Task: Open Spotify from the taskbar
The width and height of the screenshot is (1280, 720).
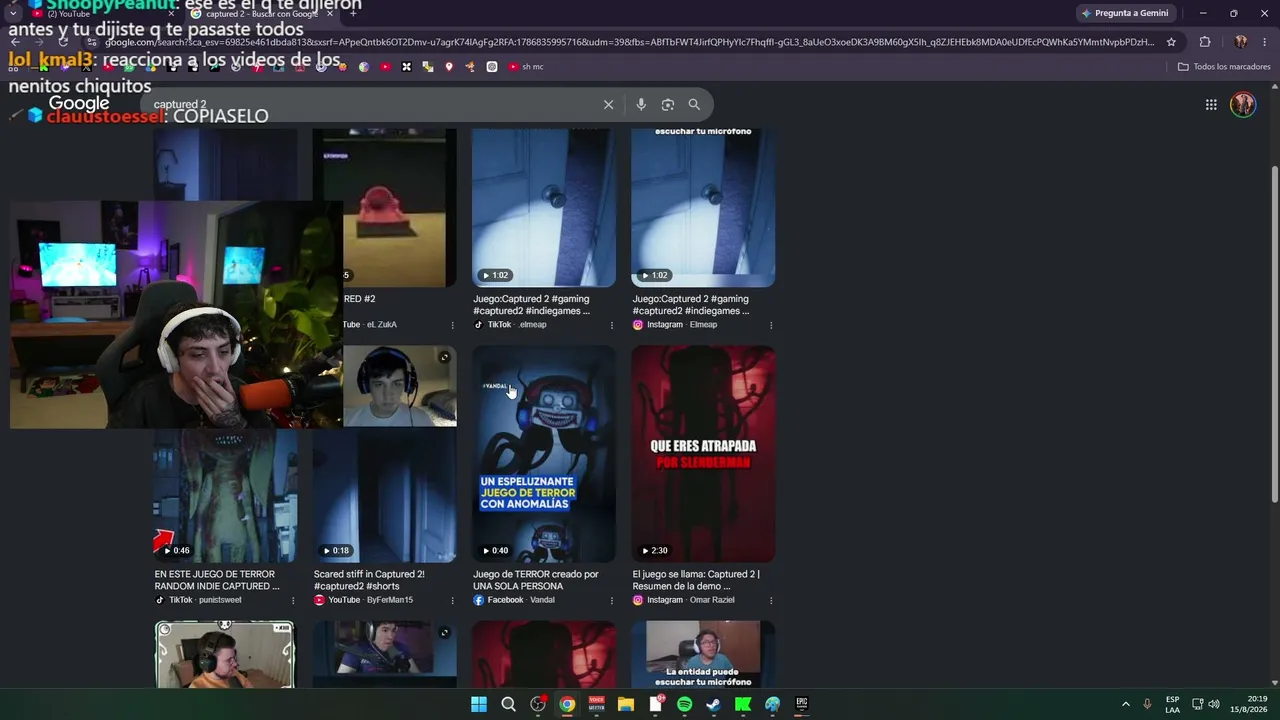Action: 684,704
